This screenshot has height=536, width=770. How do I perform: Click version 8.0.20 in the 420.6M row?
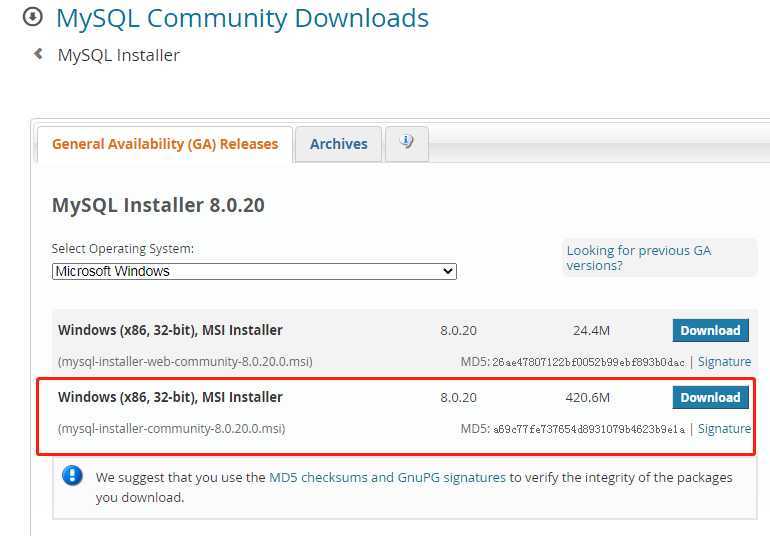click(458, 397)
